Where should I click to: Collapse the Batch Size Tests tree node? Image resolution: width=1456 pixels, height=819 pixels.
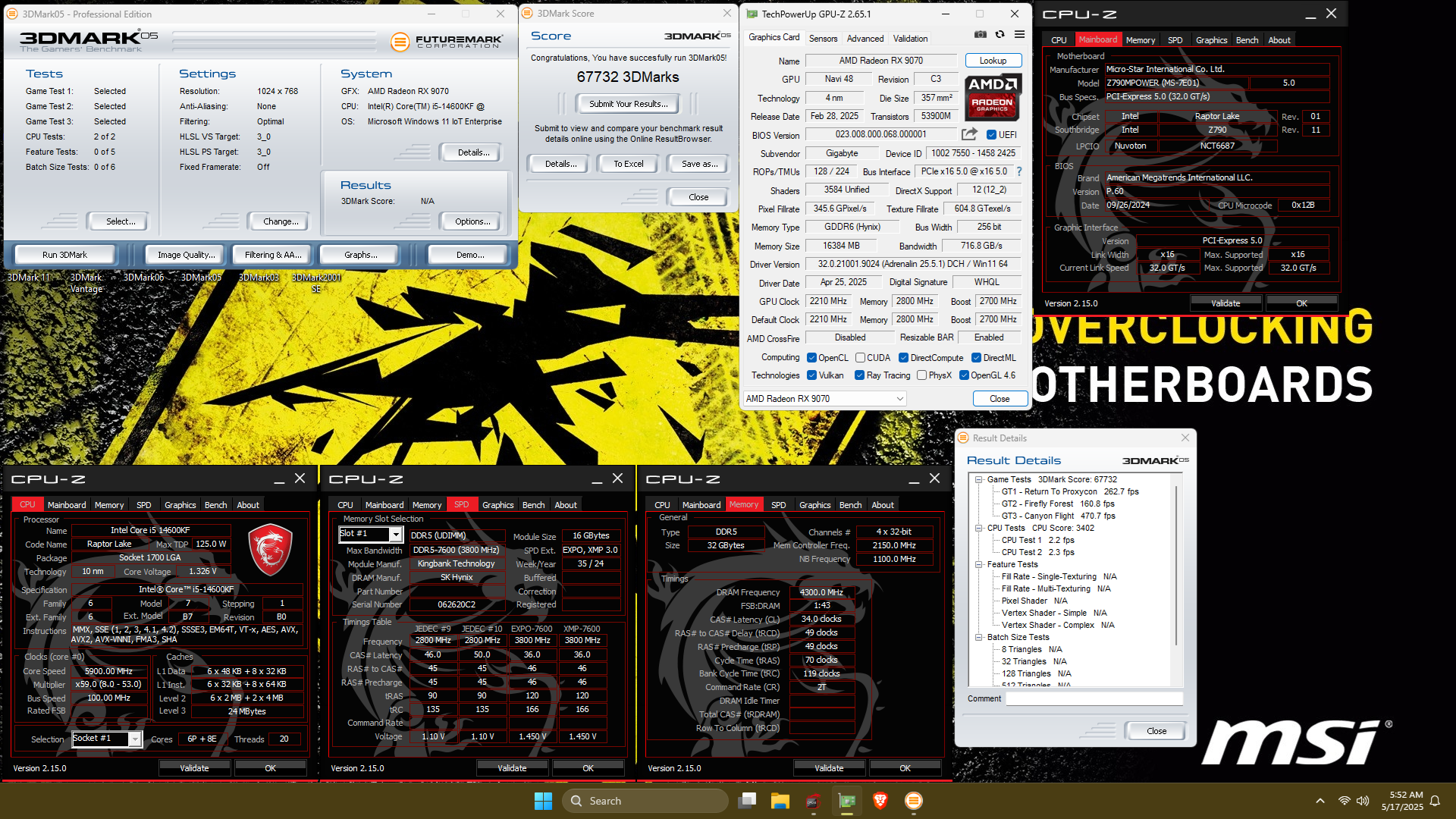click(x=979, y=638)
